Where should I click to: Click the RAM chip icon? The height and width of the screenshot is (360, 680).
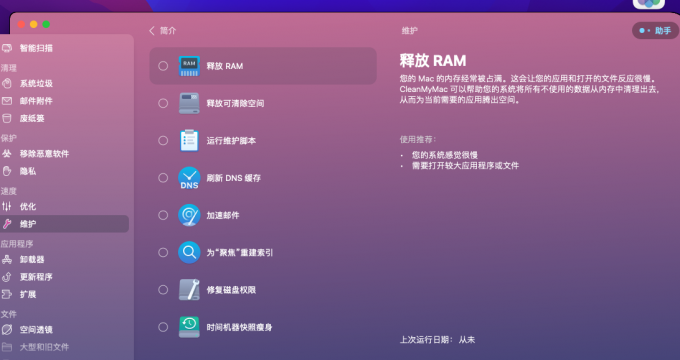(x=189, y=66)
